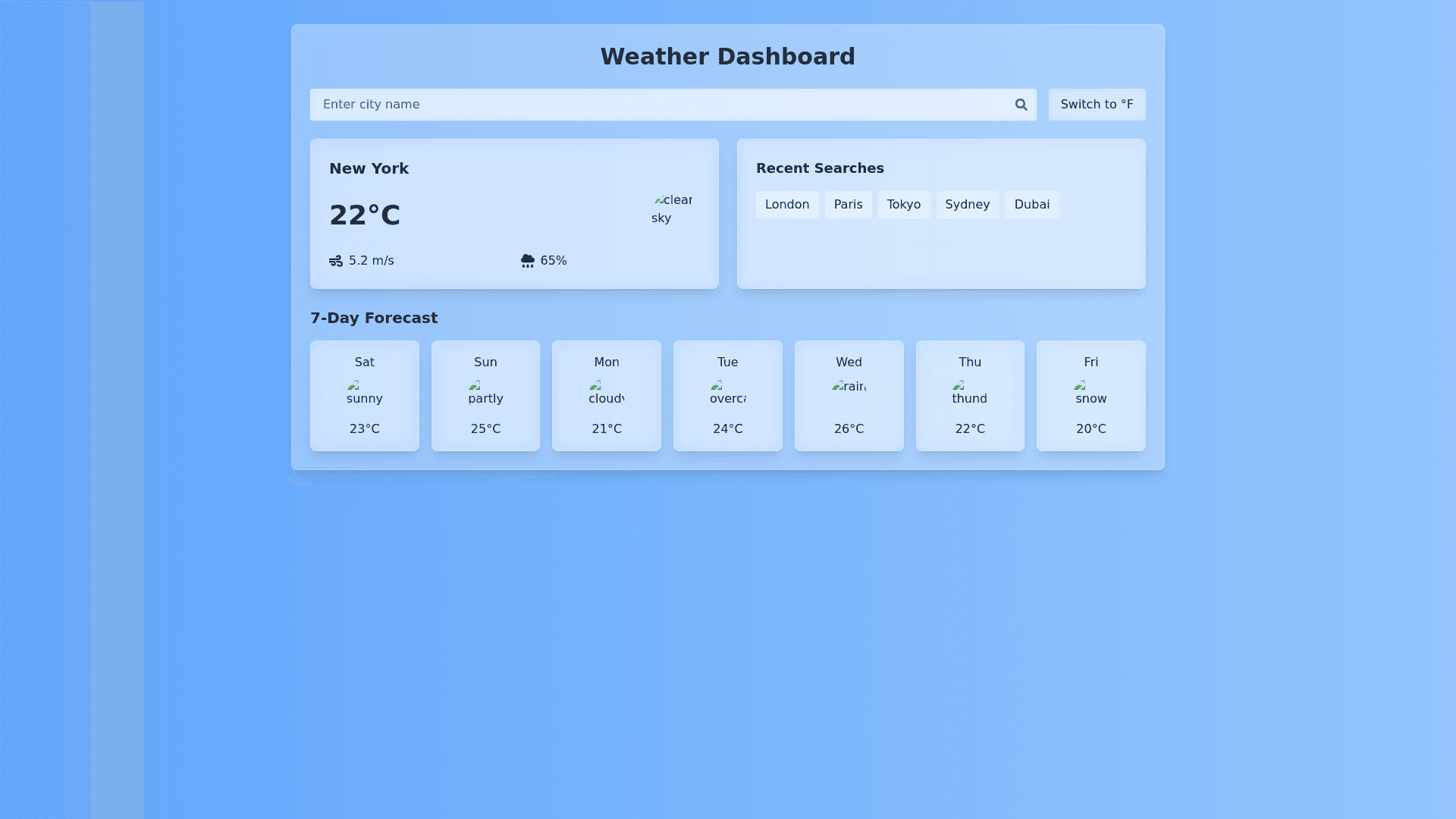
Task: Click Thursday's thunderstorm icon
Action: pyautogui.click(x=969, y=393)
